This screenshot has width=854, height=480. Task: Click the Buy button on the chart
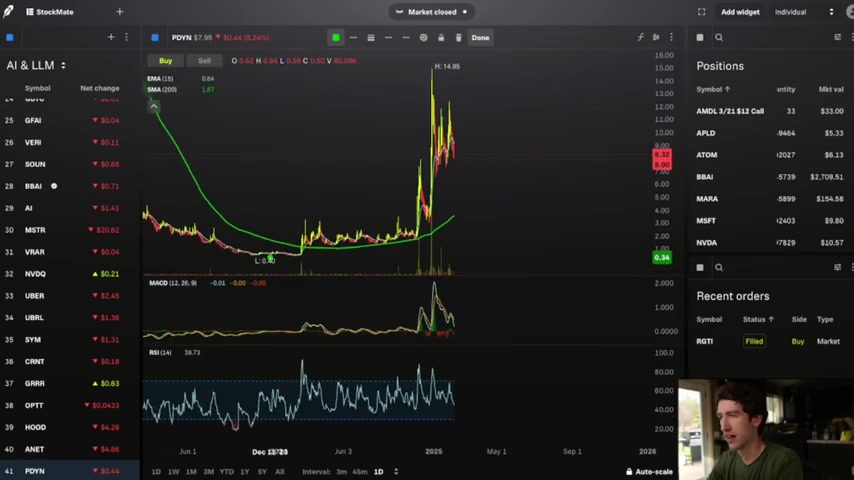pos(166,60)
